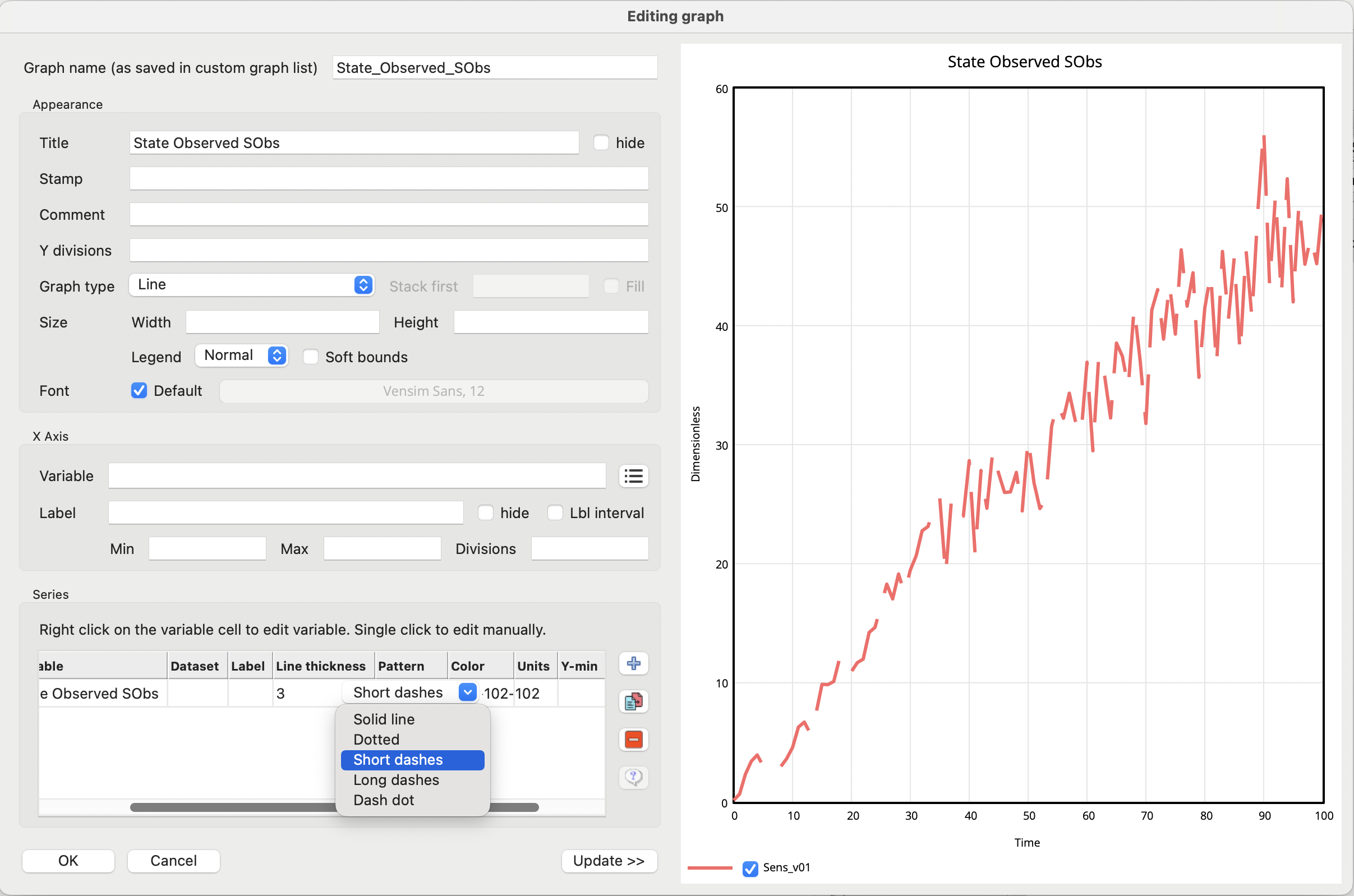Click the X Axis Label input field
1354x896 pixels.
click(x=285, y=512)
